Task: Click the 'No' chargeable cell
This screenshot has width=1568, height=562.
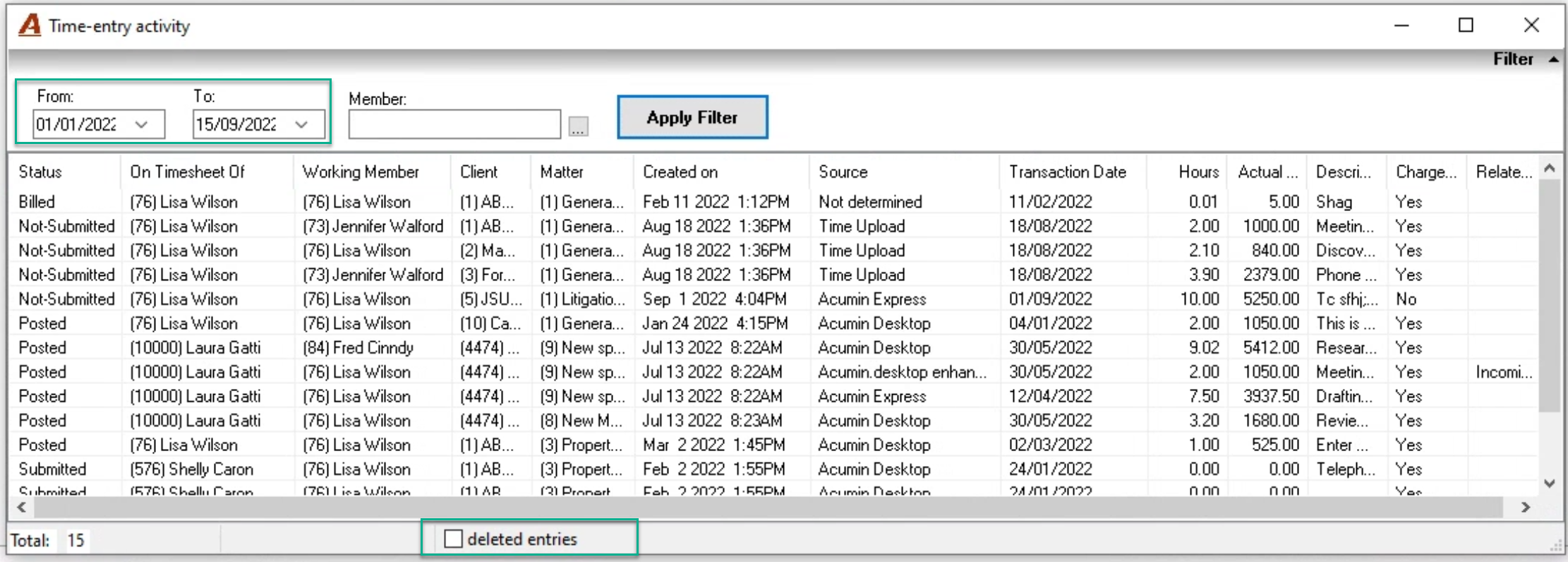Action: [1406, 299]
